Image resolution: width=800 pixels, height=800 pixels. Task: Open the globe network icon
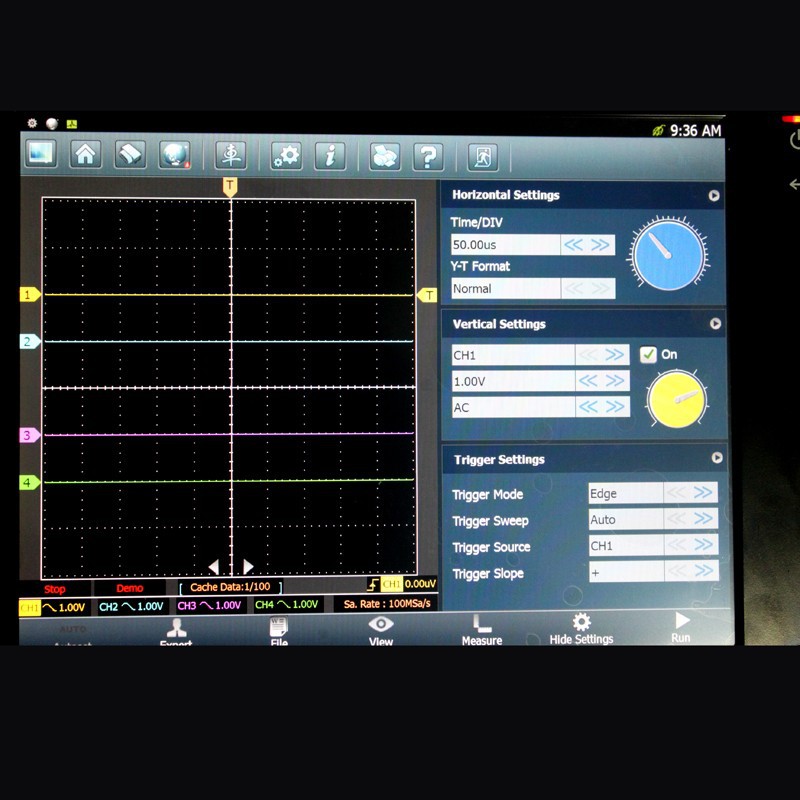[174, 155]
